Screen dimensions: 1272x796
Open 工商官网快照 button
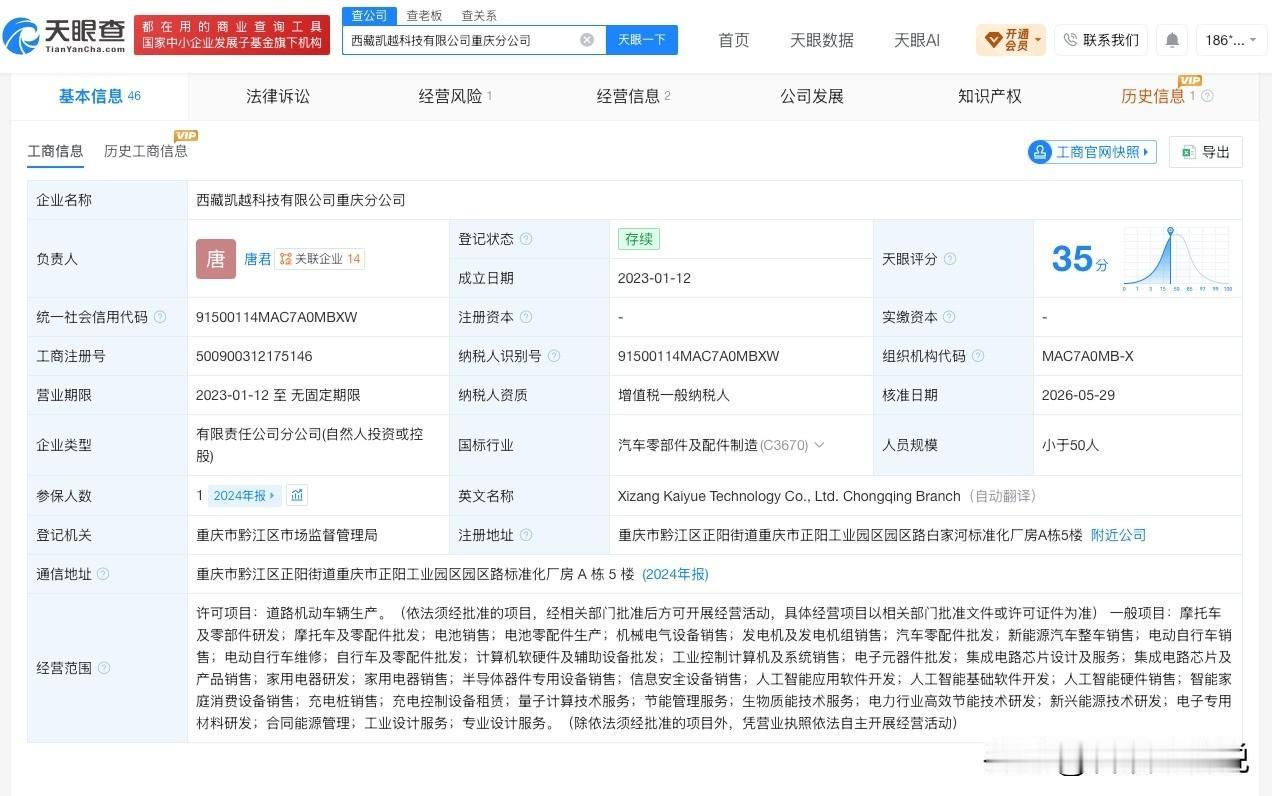pos(1092,152)
